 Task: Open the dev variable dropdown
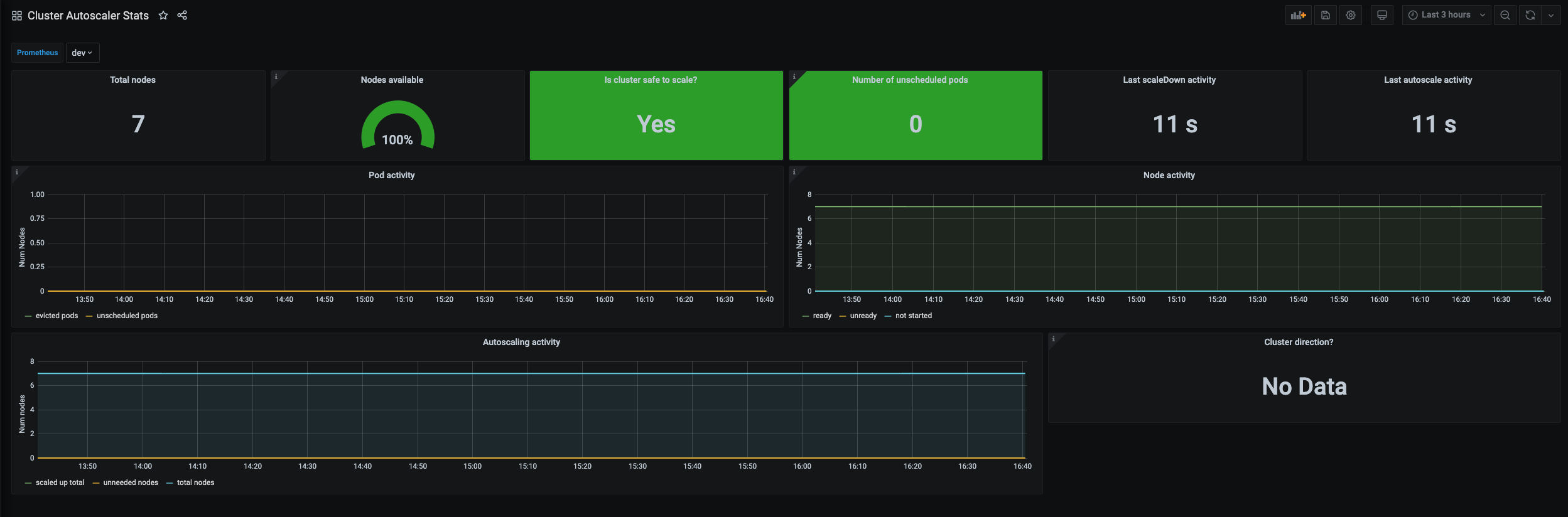point(82,53)
